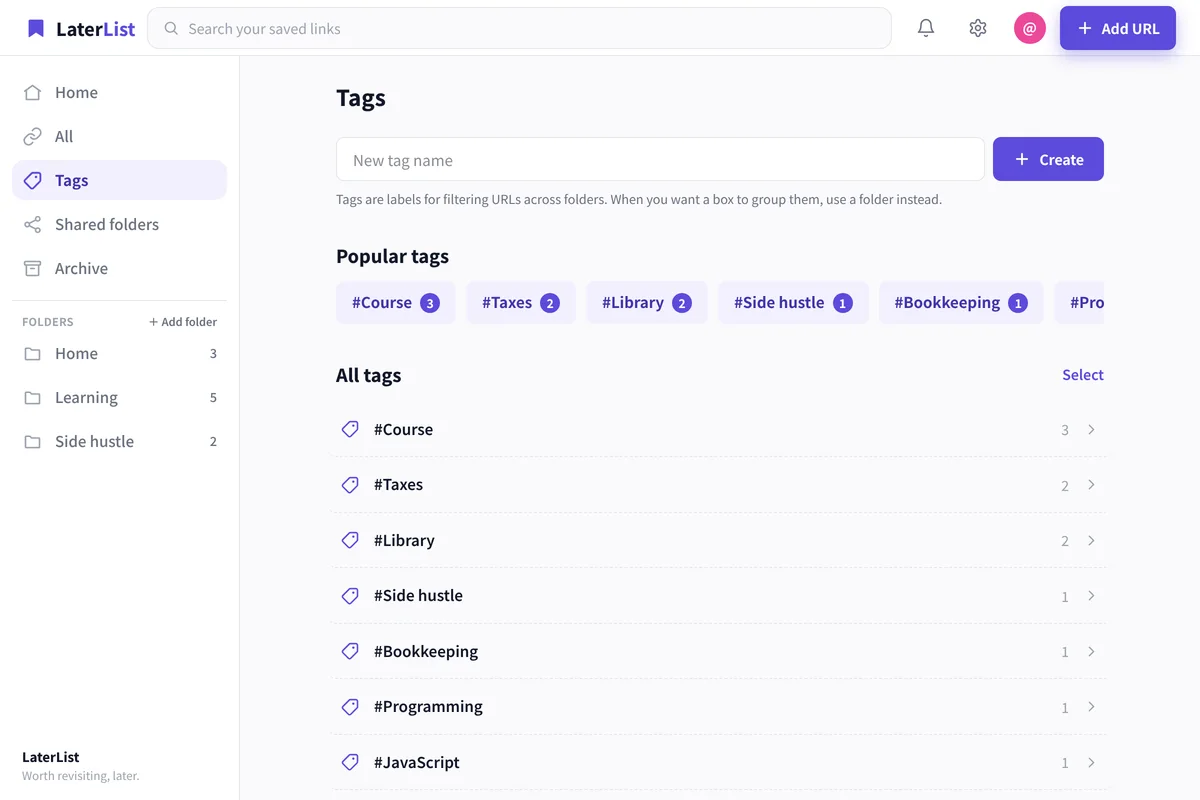The image size is (1200, 800).
Task: Open settings via the gear icon
Action: (978, 28)
